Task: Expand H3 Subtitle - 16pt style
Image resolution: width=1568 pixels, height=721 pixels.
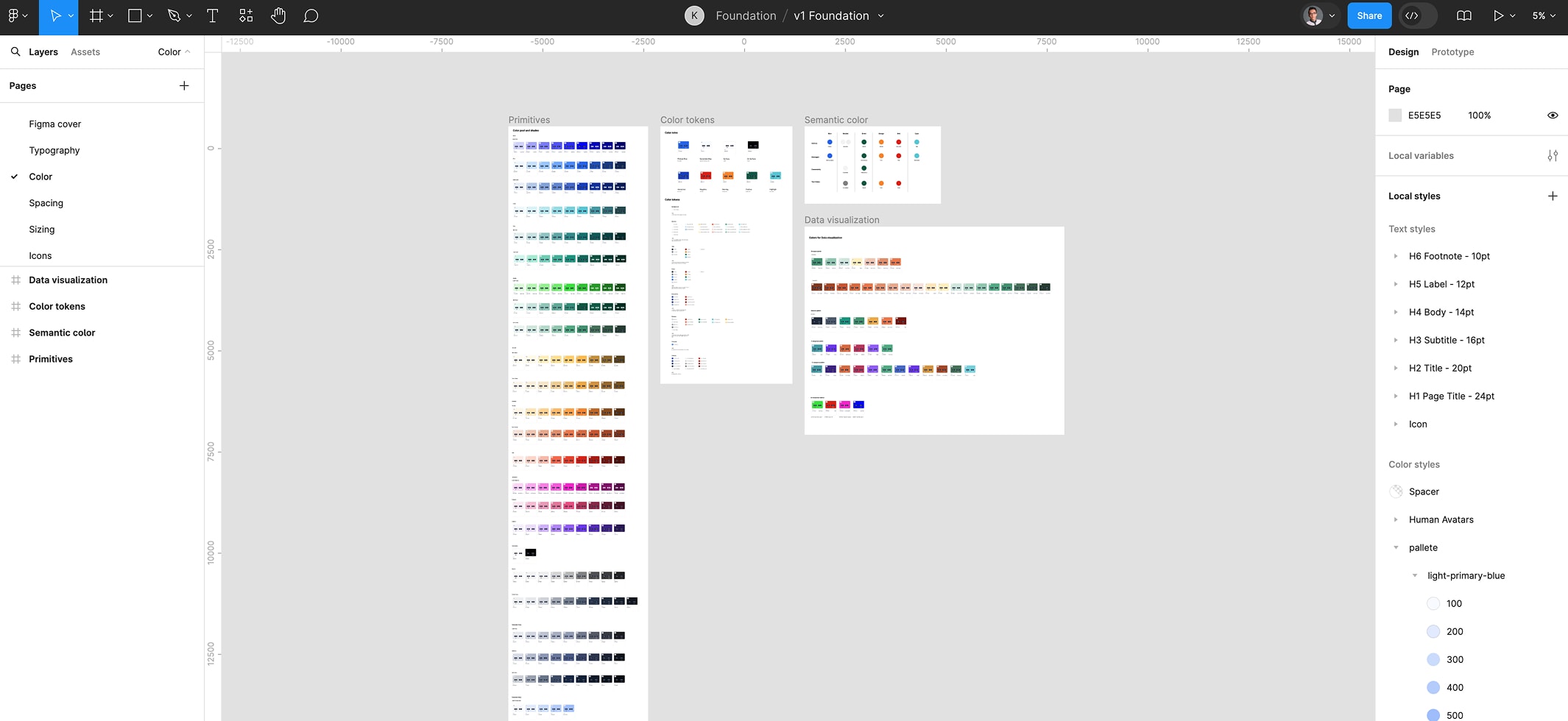Action: pyautogui.click(x=1396, y=340)
